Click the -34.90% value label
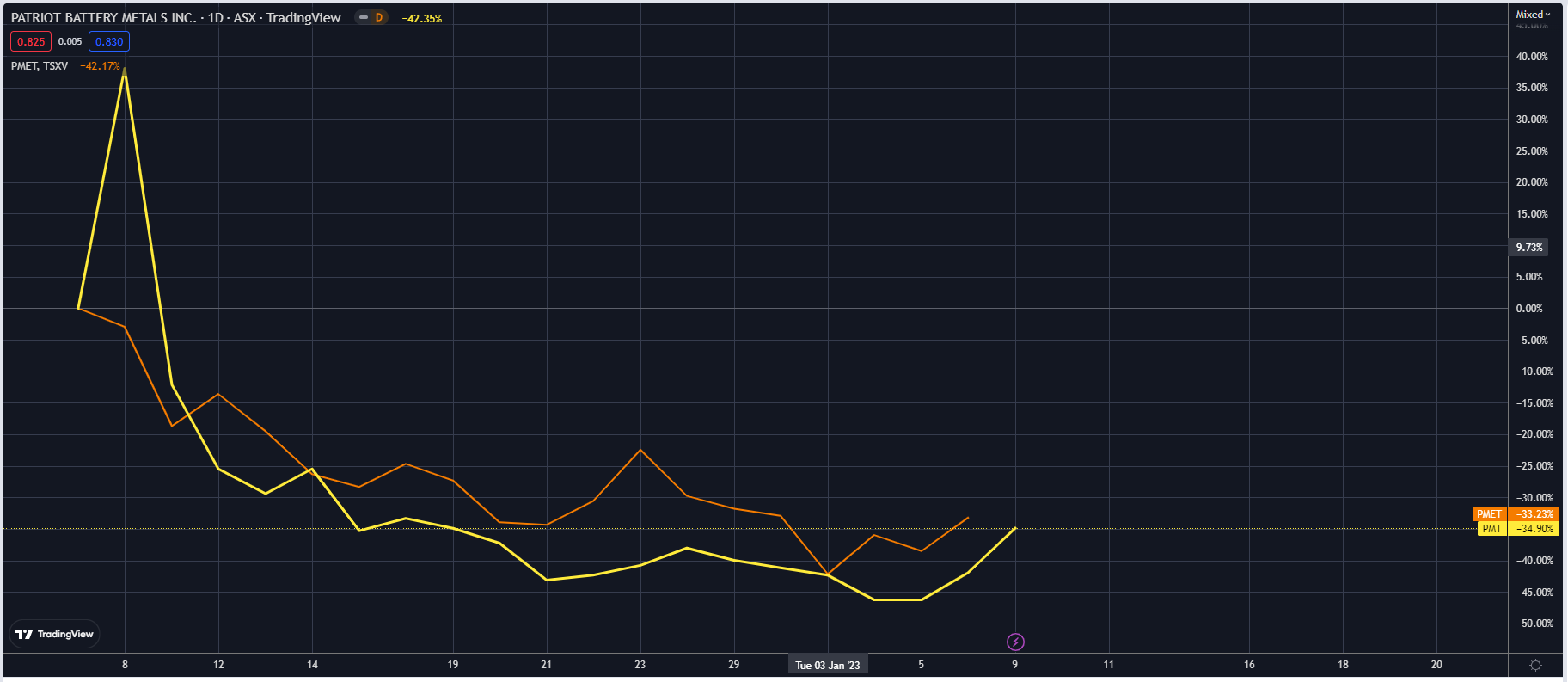The image size is (1568, 682). tap(1534, 529)
